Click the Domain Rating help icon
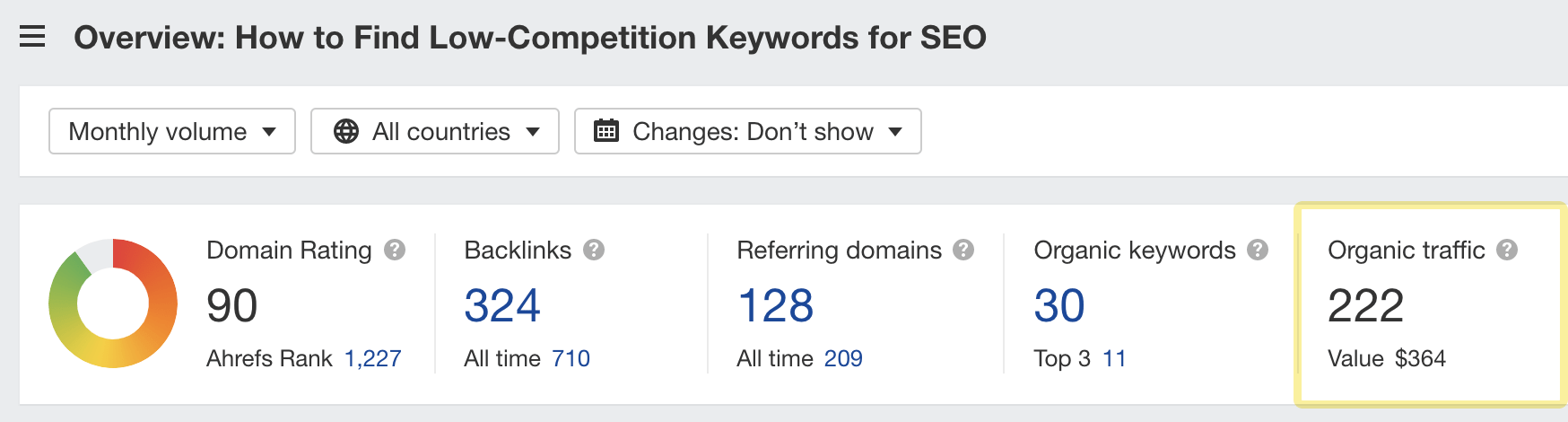Image resolution: width=1568 pixels, height=422 pixels. [x=395, y=250]
